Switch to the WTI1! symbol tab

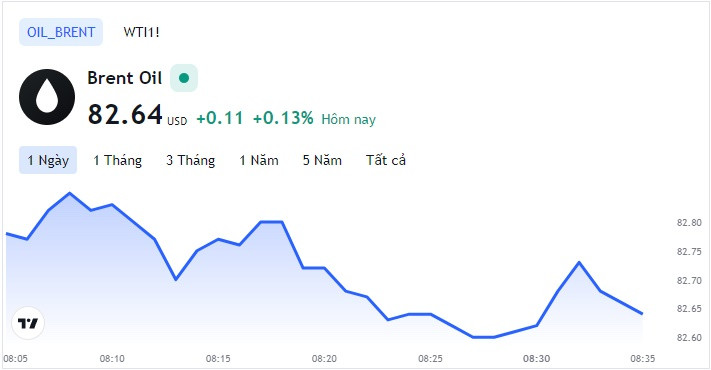[x=141, y=32]
